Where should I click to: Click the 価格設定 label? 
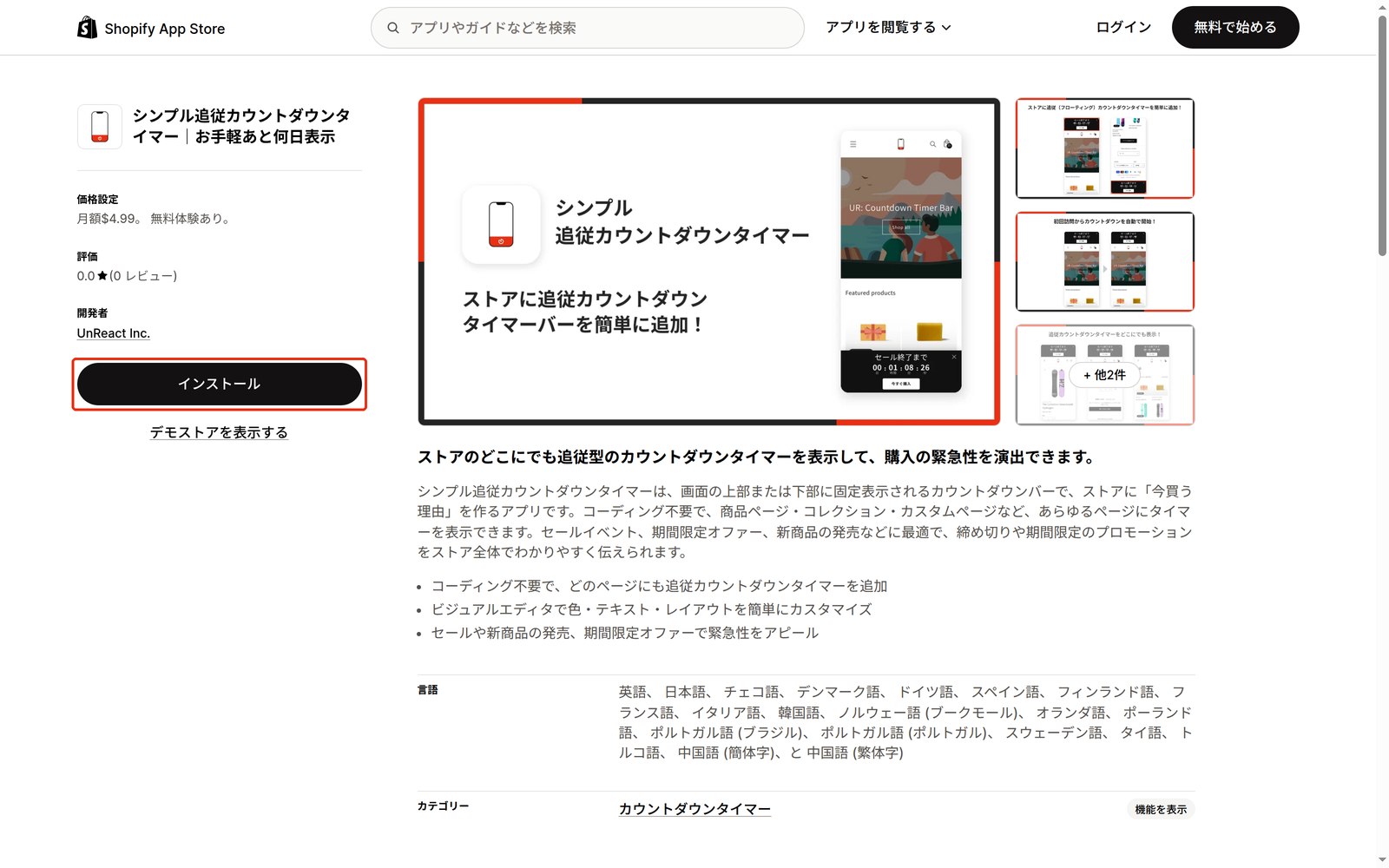(x=97, y=200)
